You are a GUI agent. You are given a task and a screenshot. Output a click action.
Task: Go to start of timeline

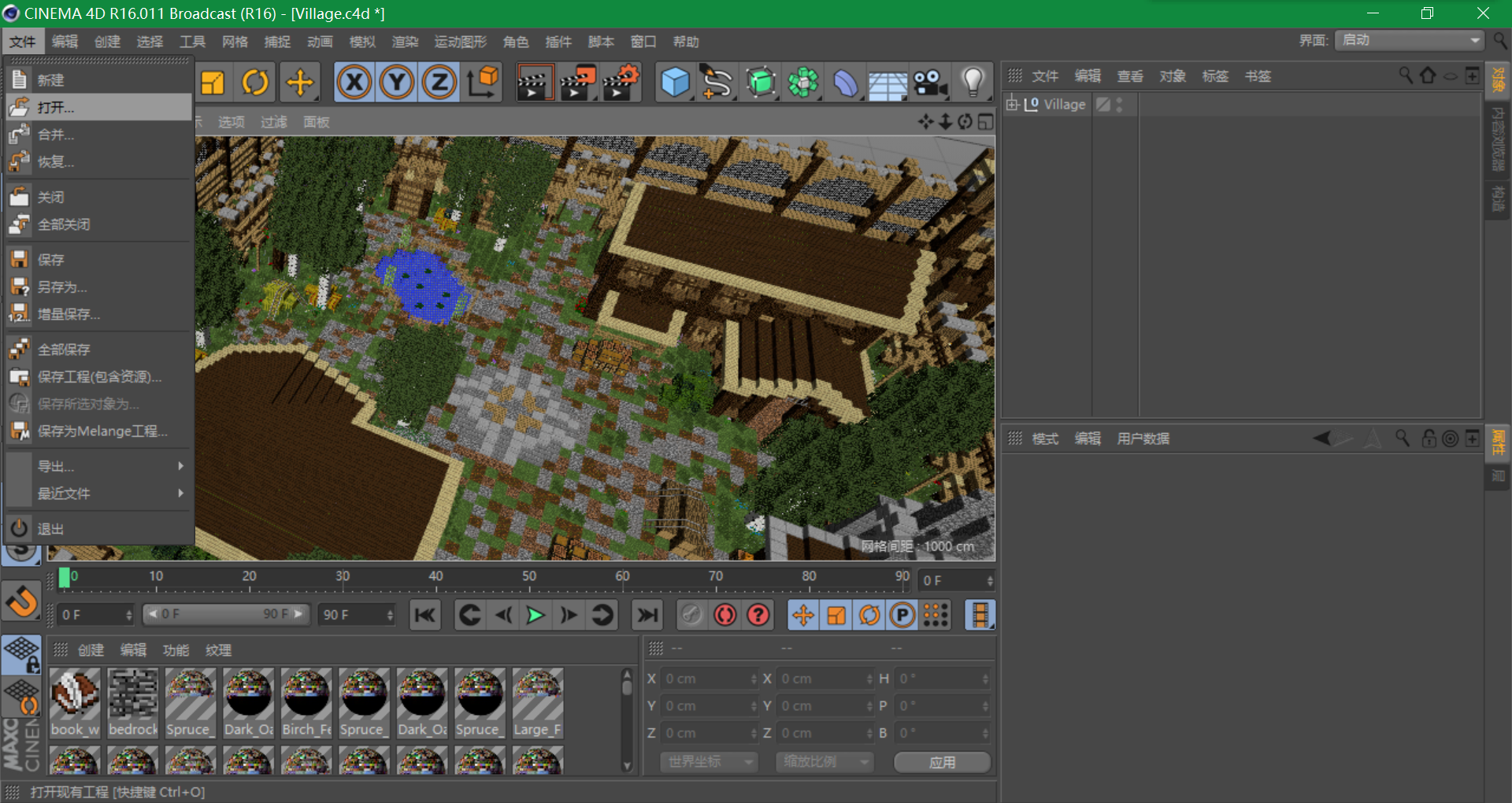pos(425,615)
